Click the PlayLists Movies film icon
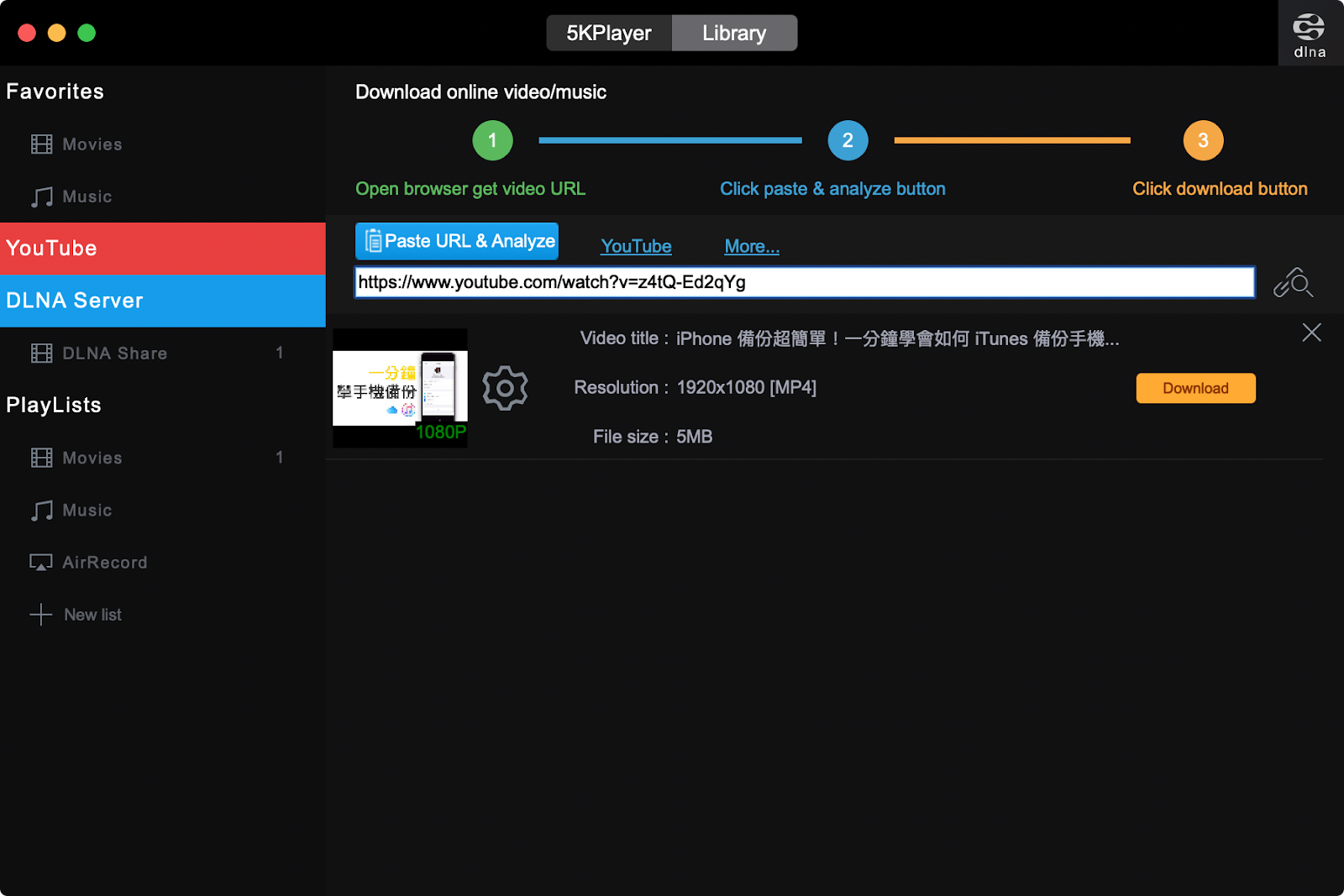 coord(41,458)
